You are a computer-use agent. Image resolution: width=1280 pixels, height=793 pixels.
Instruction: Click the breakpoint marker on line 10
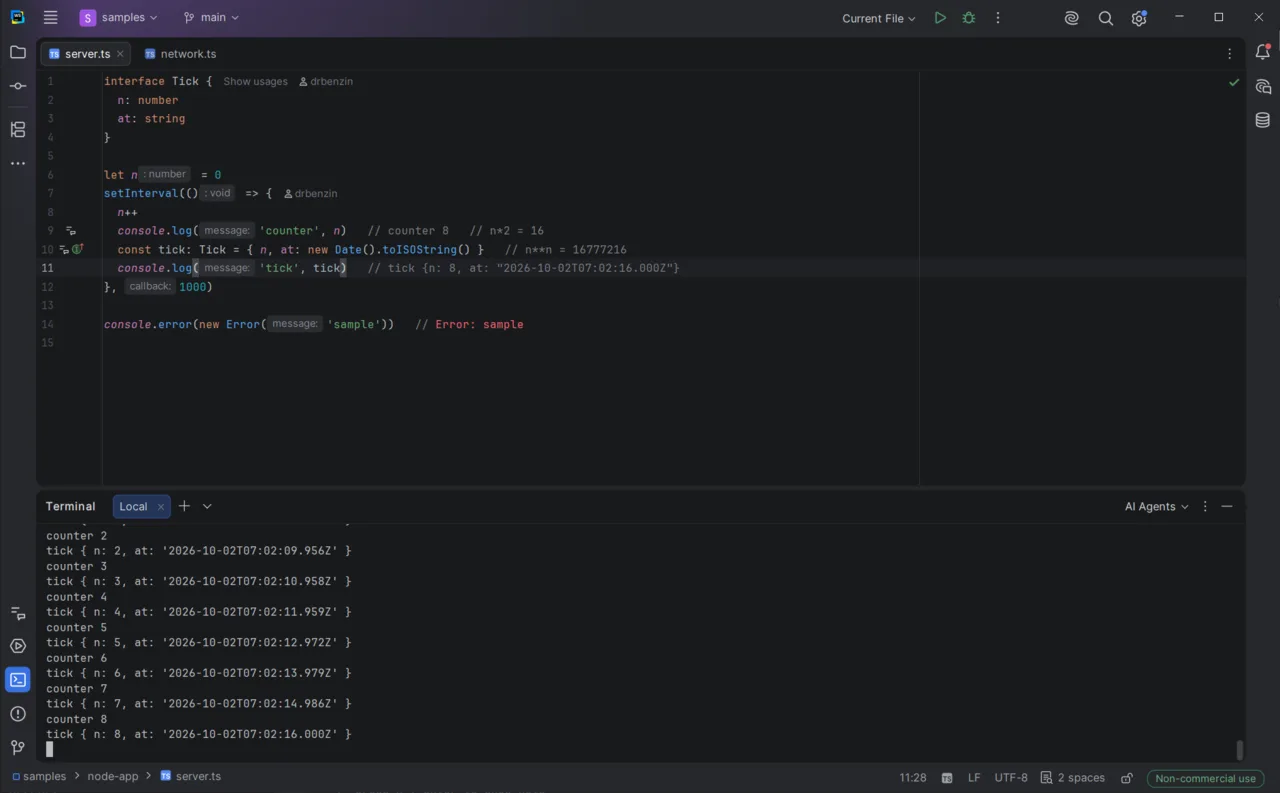tap(78, 249)
